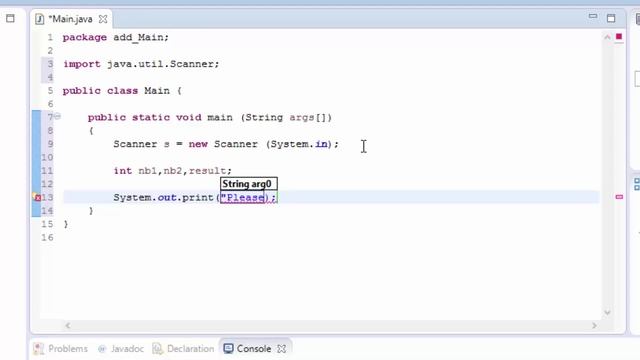This screenshot has height=360, width=640.
Task: Close the Console view
Action: tap(281, 349)
